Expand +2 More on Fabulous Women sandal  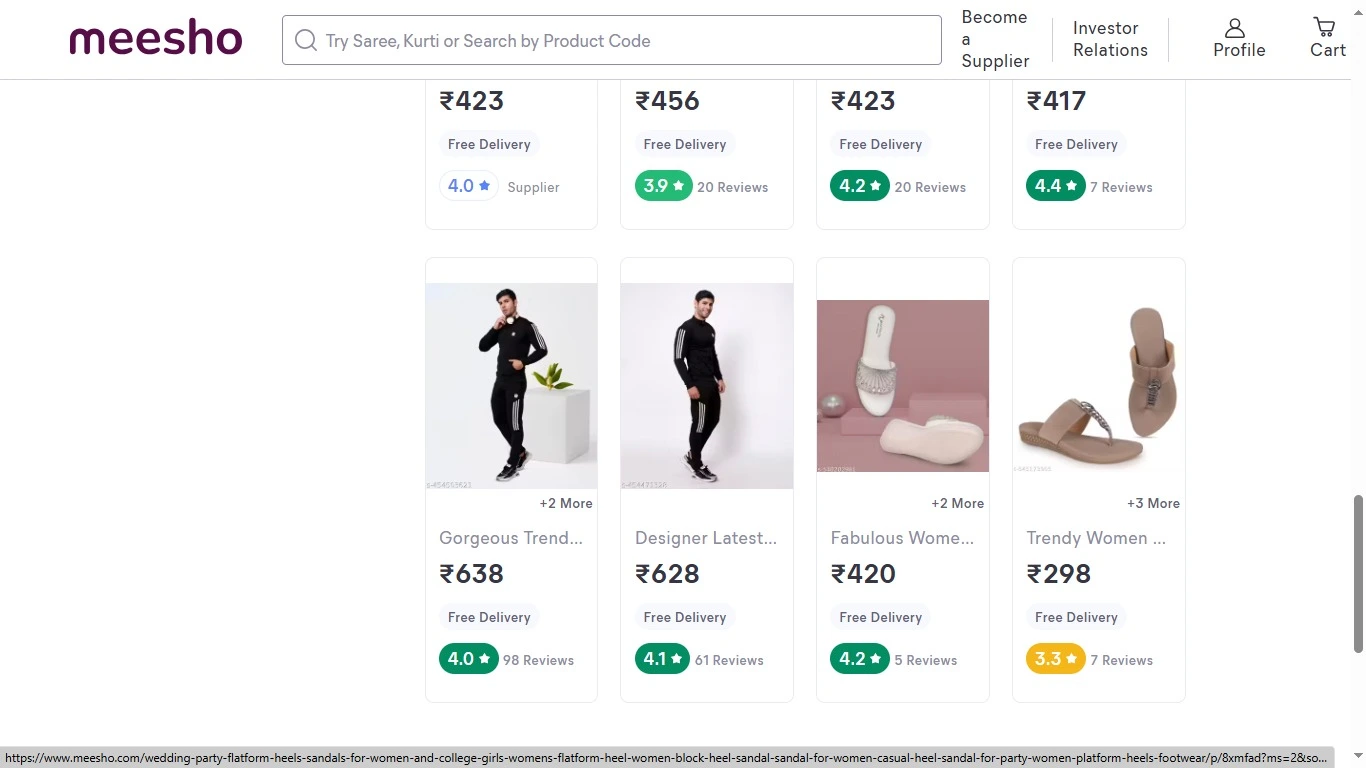[957, 503]
